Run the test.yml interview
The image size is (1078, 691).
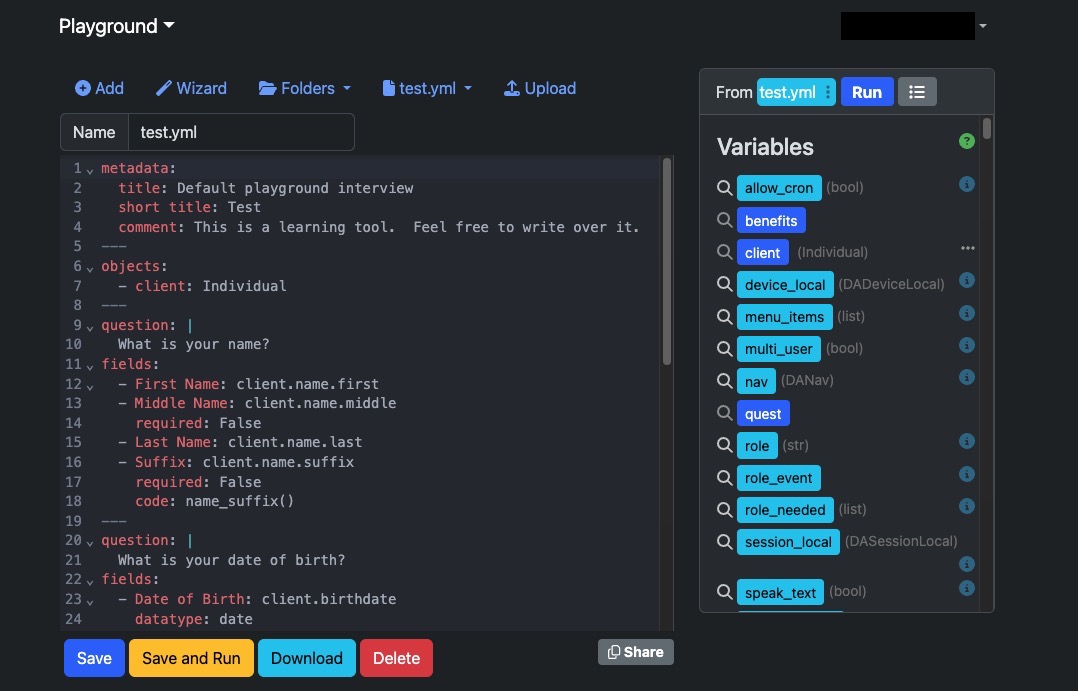point(866,91)
